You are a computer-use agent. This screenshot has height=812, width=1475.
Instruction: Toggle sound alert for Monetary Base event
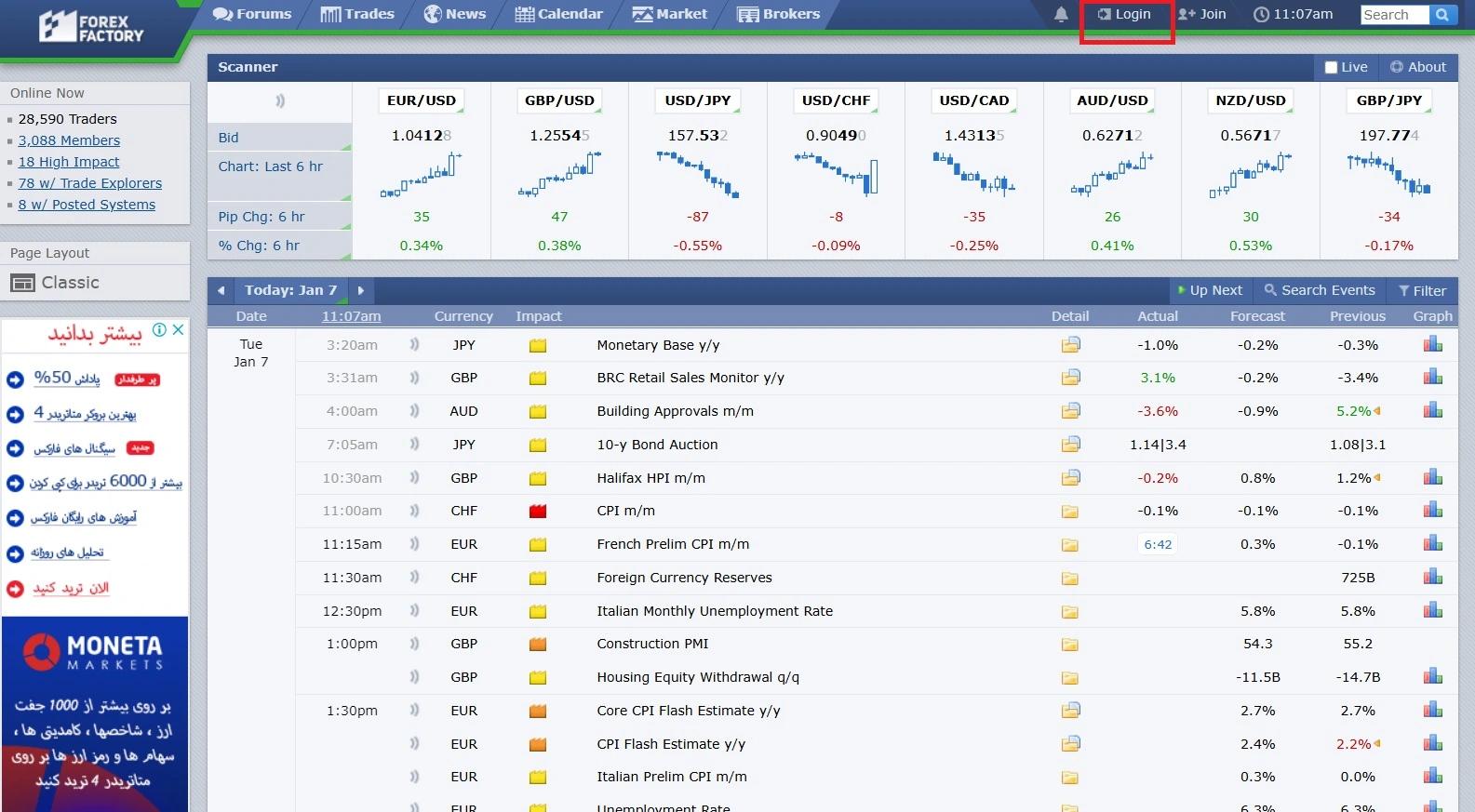coord(414,345)
